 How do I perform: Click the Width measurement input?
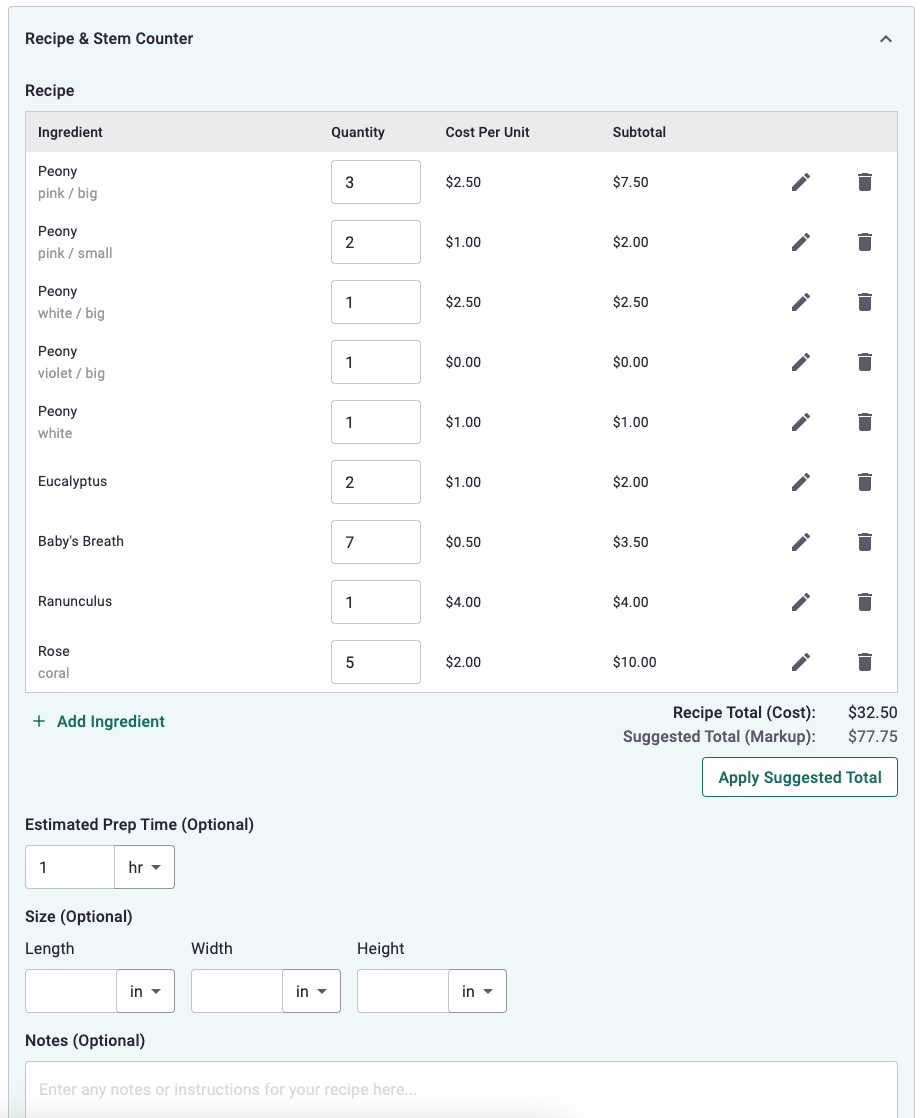point(235,991)
